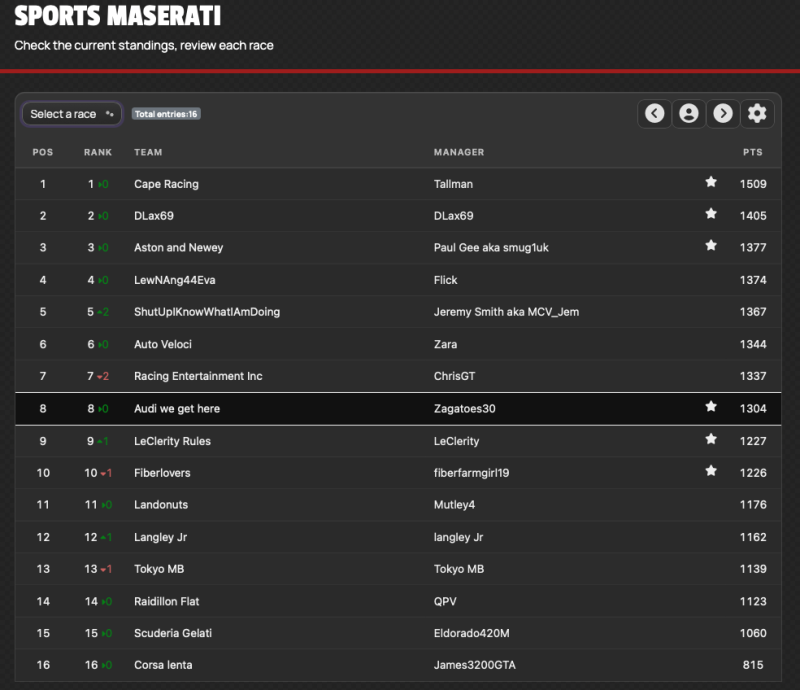
Task: Click the 1509 points value
Action: (753, 184)
